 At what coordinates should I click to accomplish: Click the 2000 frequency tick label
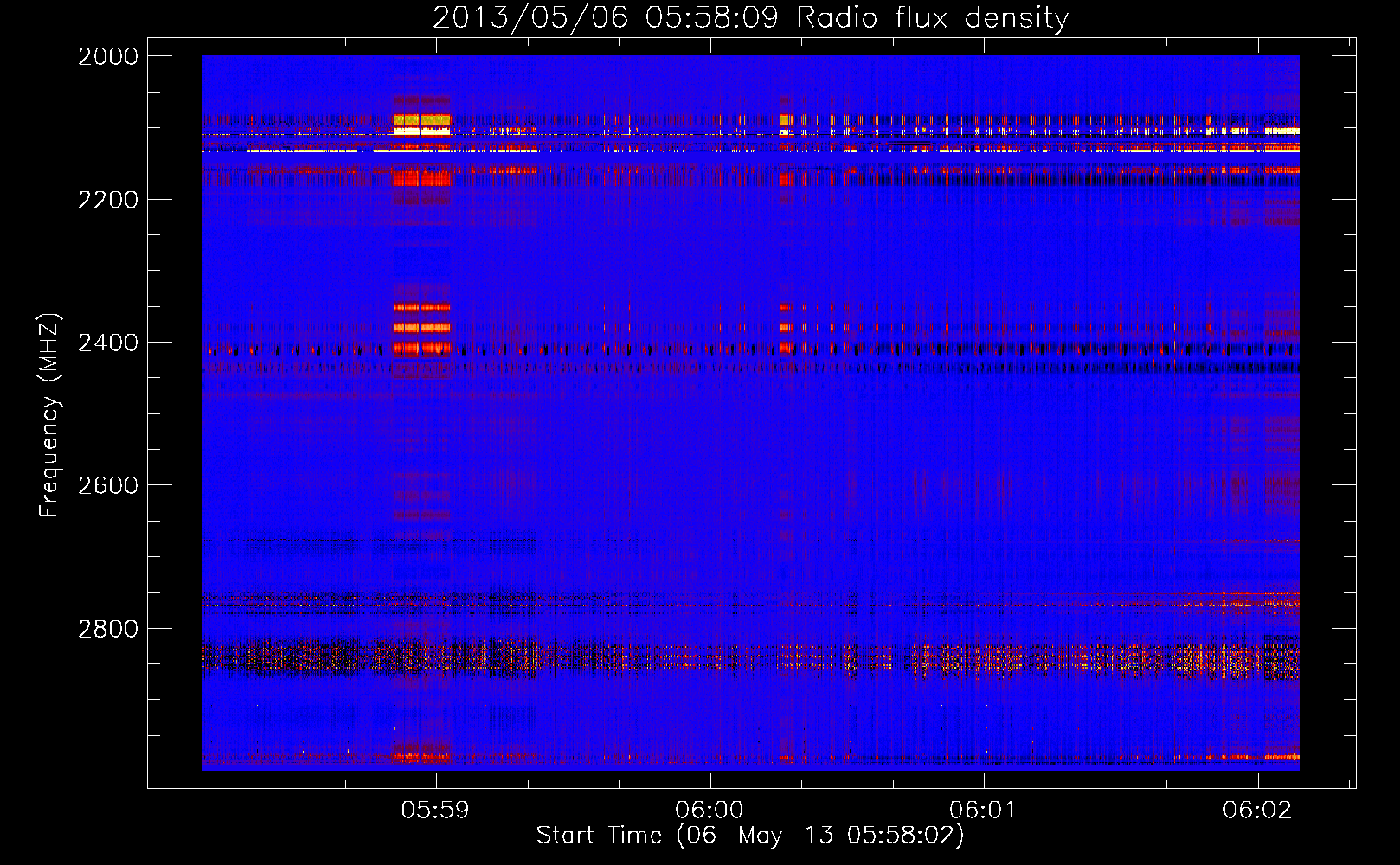(108, 56)
